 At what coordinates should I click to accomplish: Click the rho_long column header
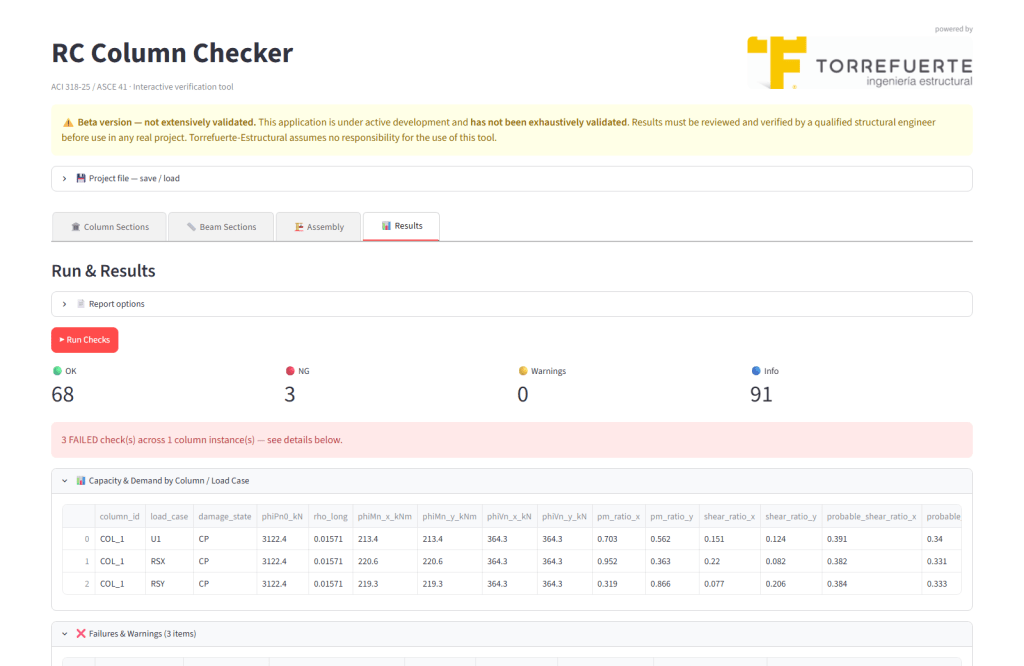(330, 516)
